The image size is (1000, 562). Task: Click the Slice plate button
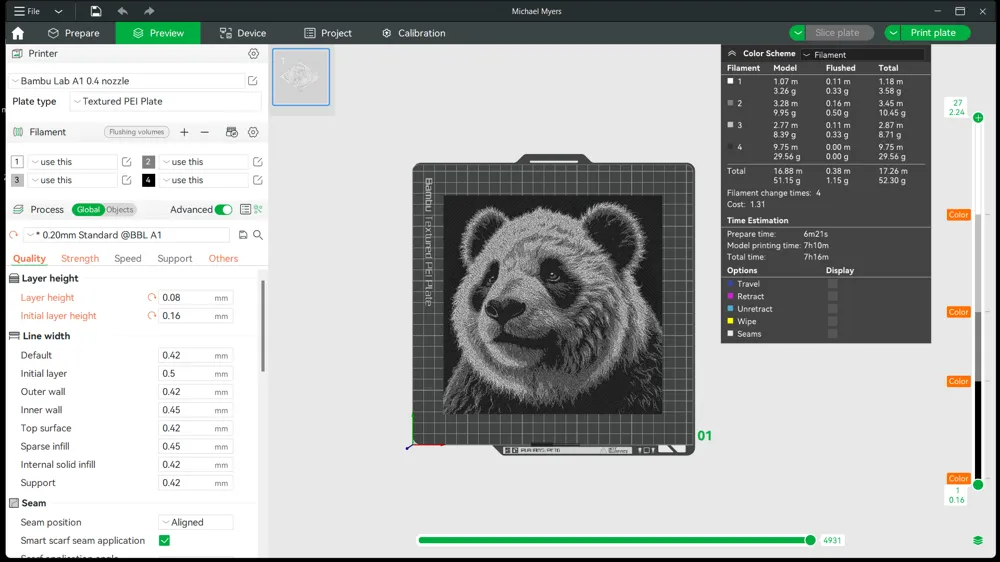tap(839, 33)
